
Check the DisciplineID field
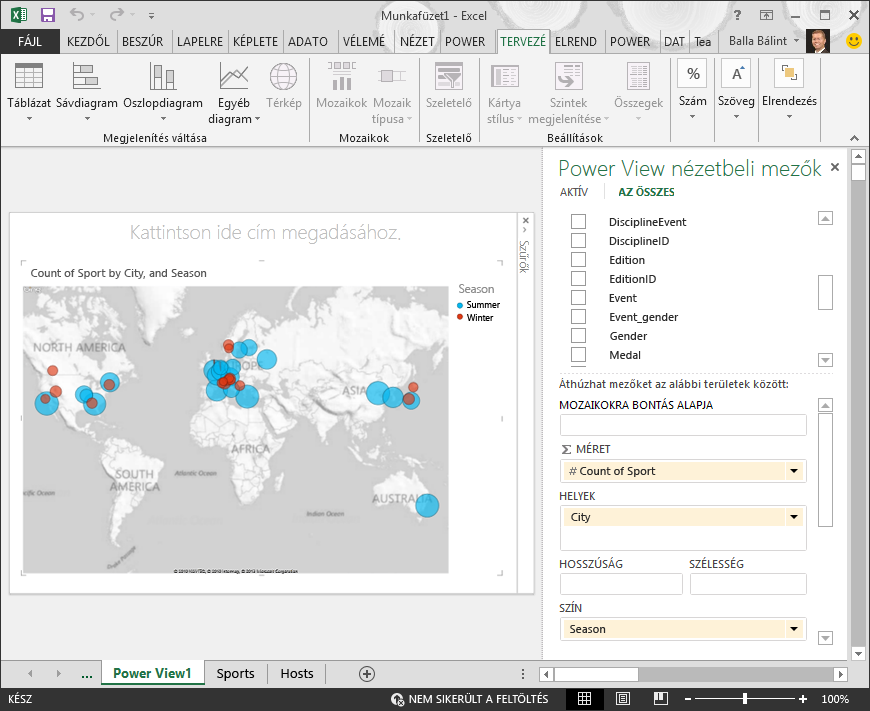coord(578,240)
